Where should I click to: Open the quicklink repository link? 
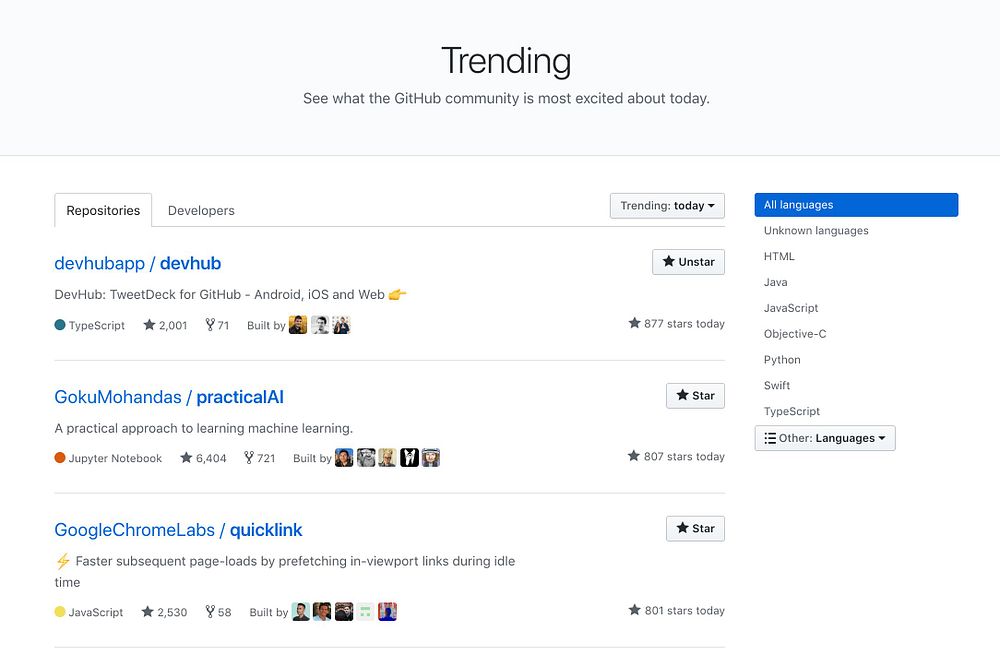click(266, 530)
